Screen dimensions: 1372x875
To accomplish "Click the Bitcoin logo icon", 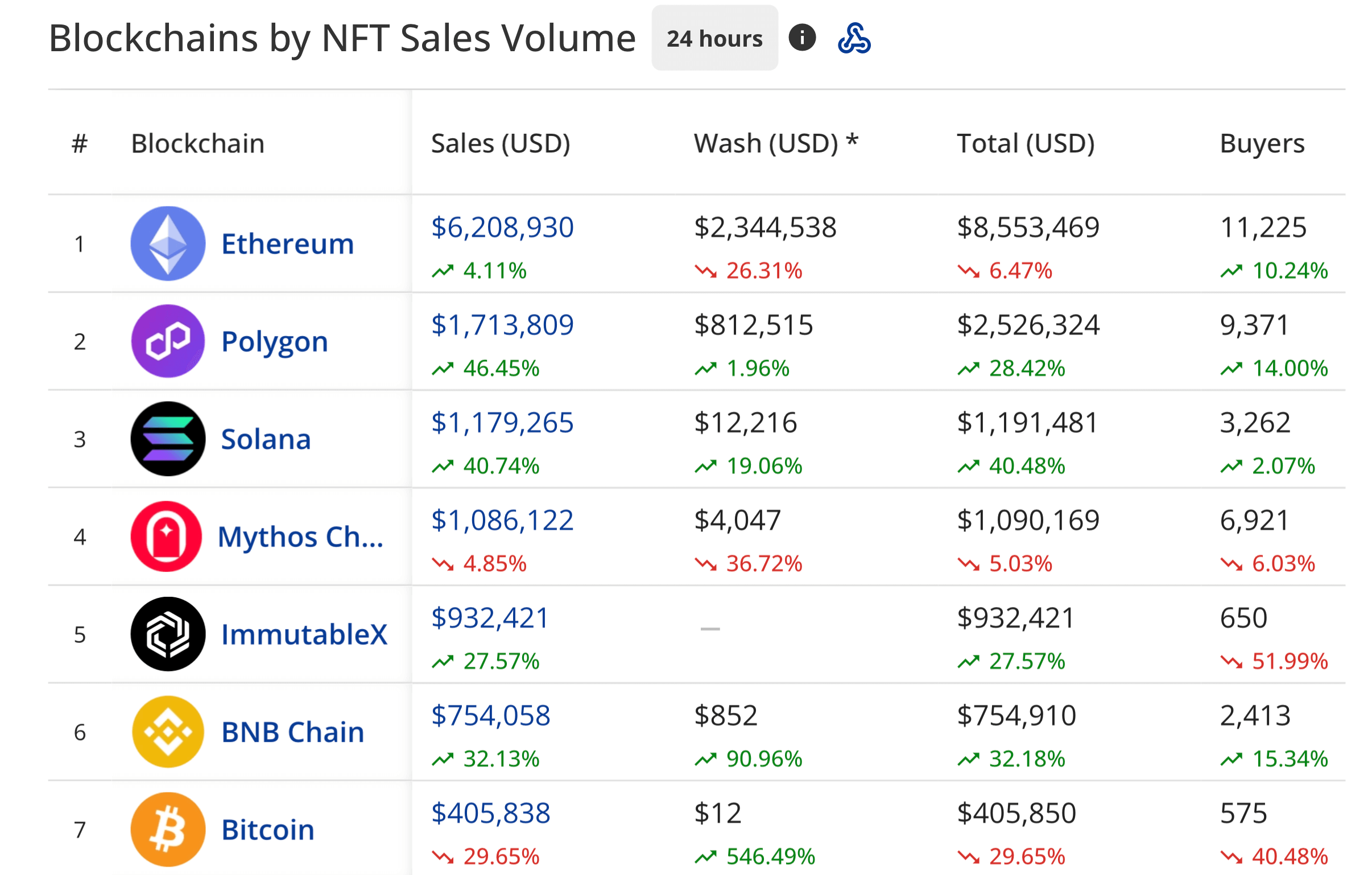I will pos(167,829).
